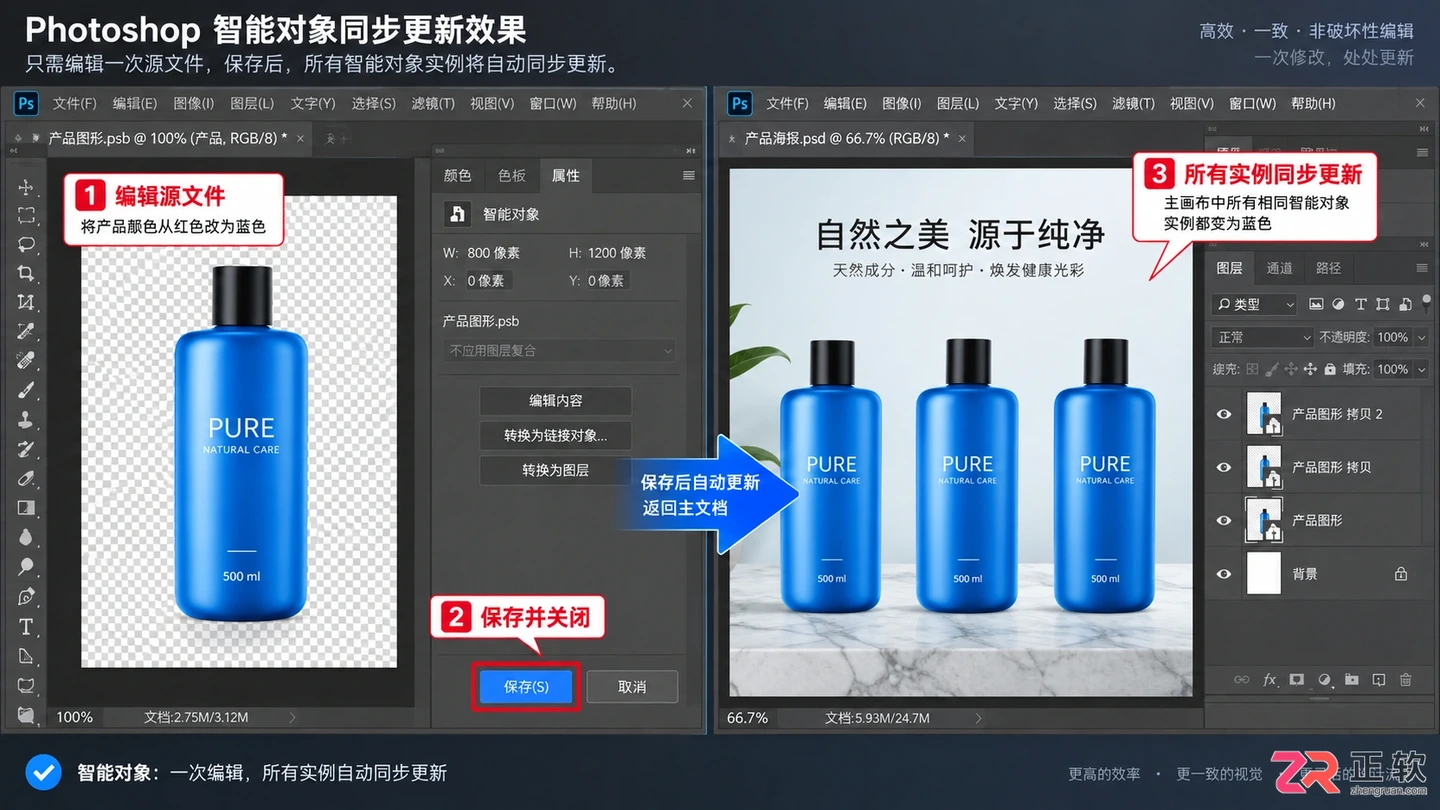1440x810 pixels.
Task: Switch to the 色板 tab
Action: [512, 175]
